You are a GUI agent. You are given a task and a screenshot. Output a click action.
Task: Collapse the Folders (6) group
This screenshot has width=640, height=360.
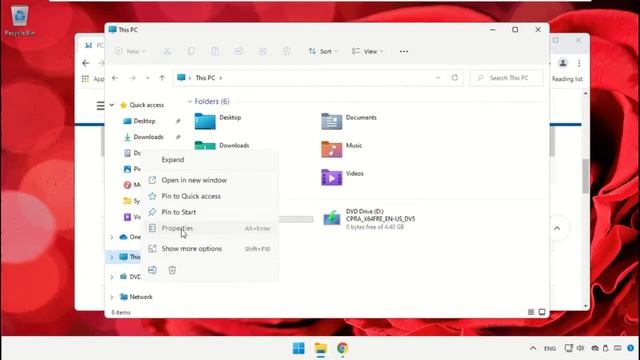[x=190, y=101]
